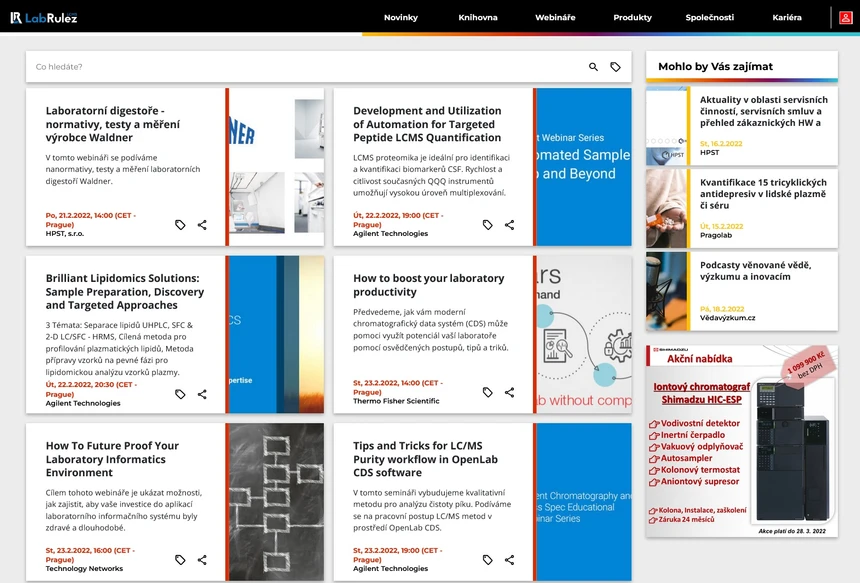Click the 'HPST, s.r.o.' organizer name
Screen dimensions: 860x583
[x=65, y=234]
